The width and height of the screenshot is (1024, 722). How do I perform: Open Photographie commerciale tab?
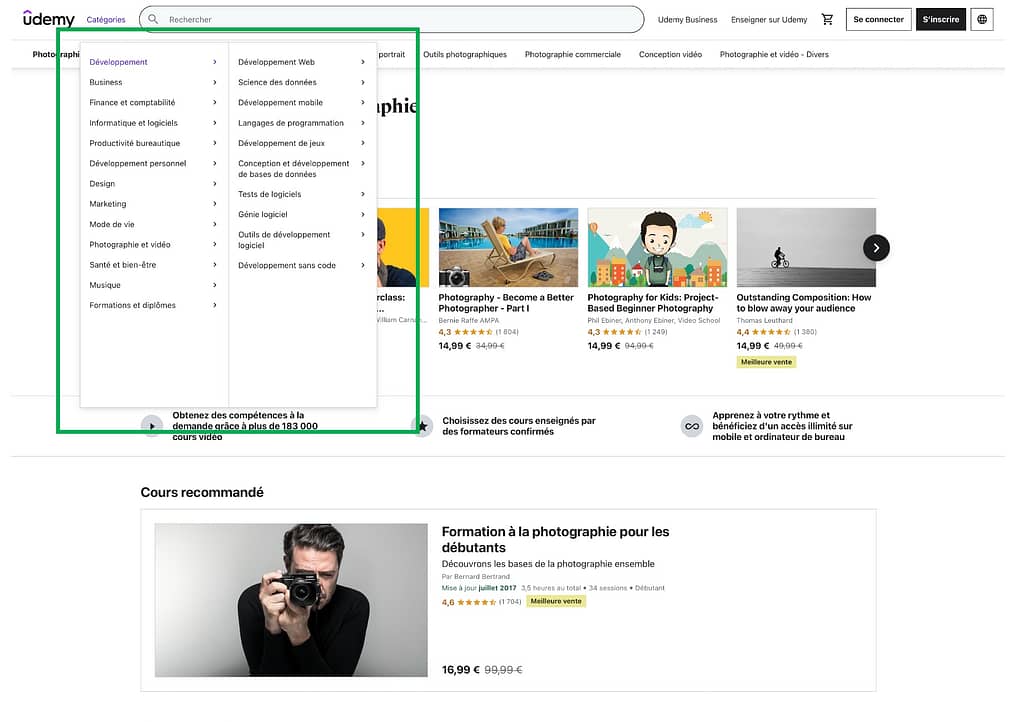point(572,54)
